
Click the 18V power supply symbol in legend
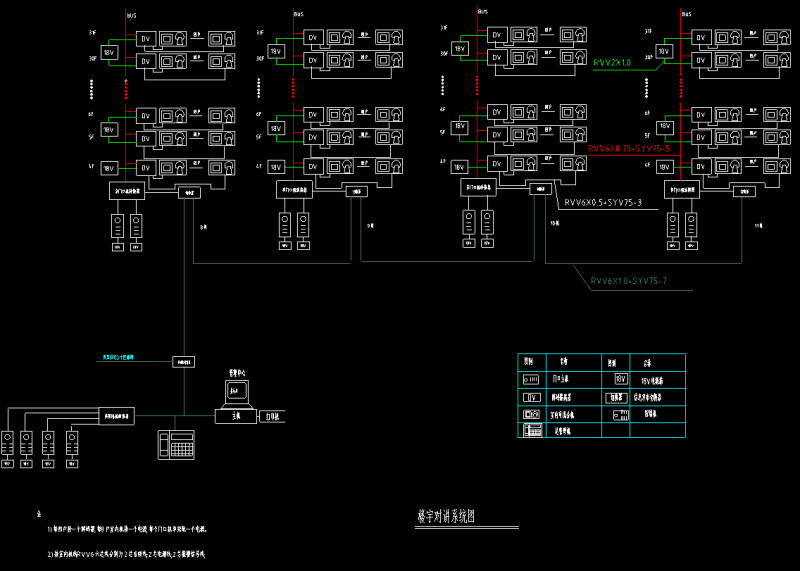(x=620, y=379)
